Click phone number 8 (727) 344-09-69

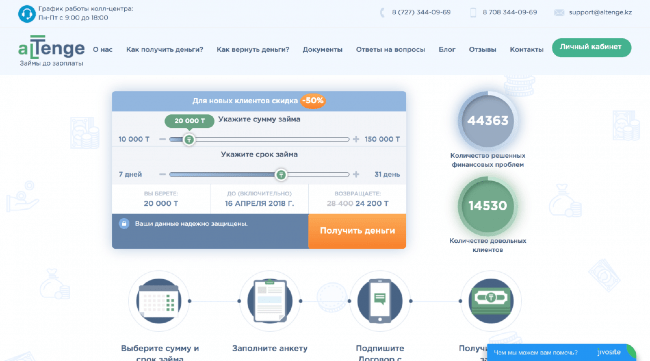[421, 12]
